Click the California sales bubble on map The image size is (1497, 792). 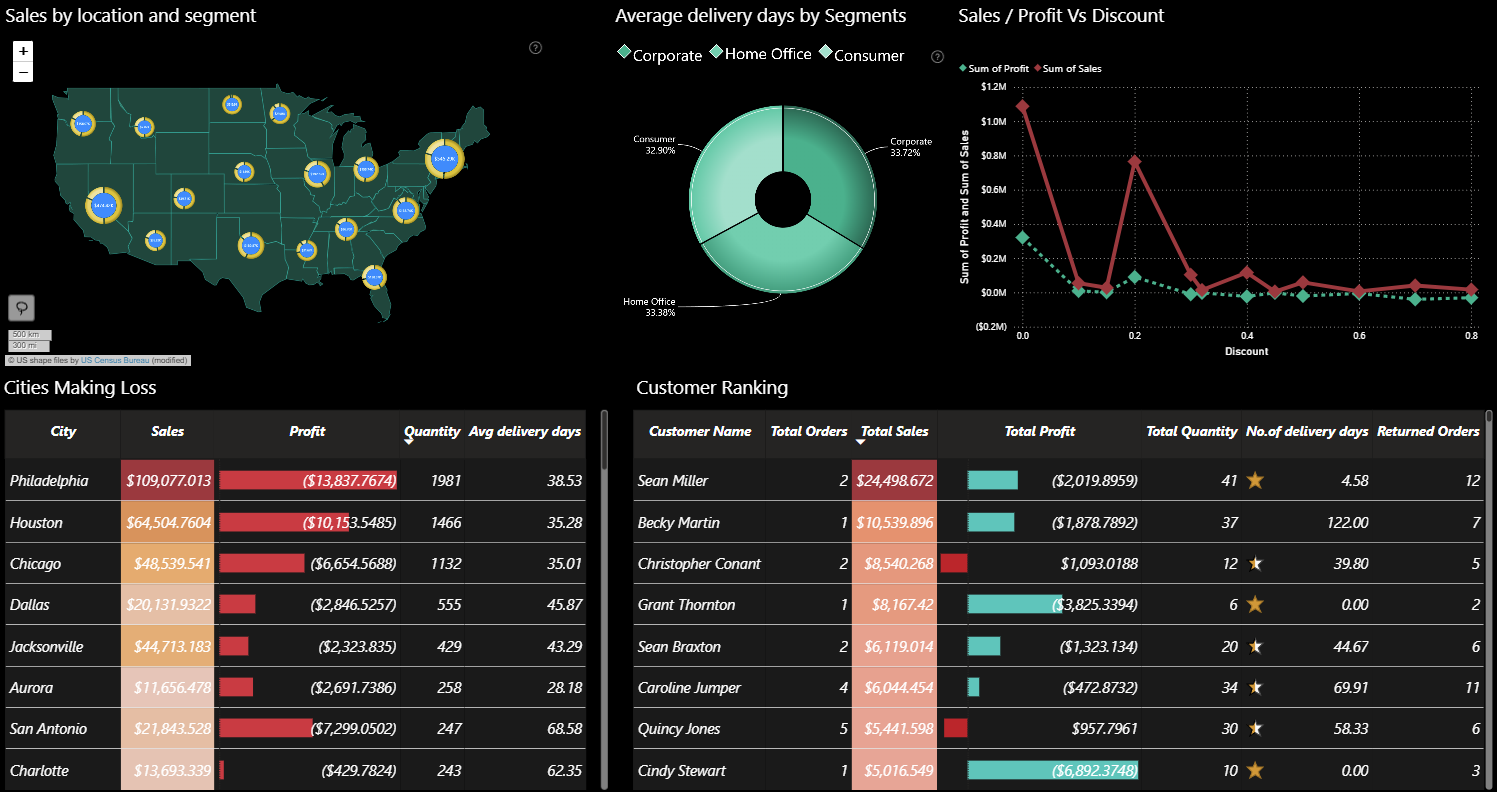[x=103, y=205]
